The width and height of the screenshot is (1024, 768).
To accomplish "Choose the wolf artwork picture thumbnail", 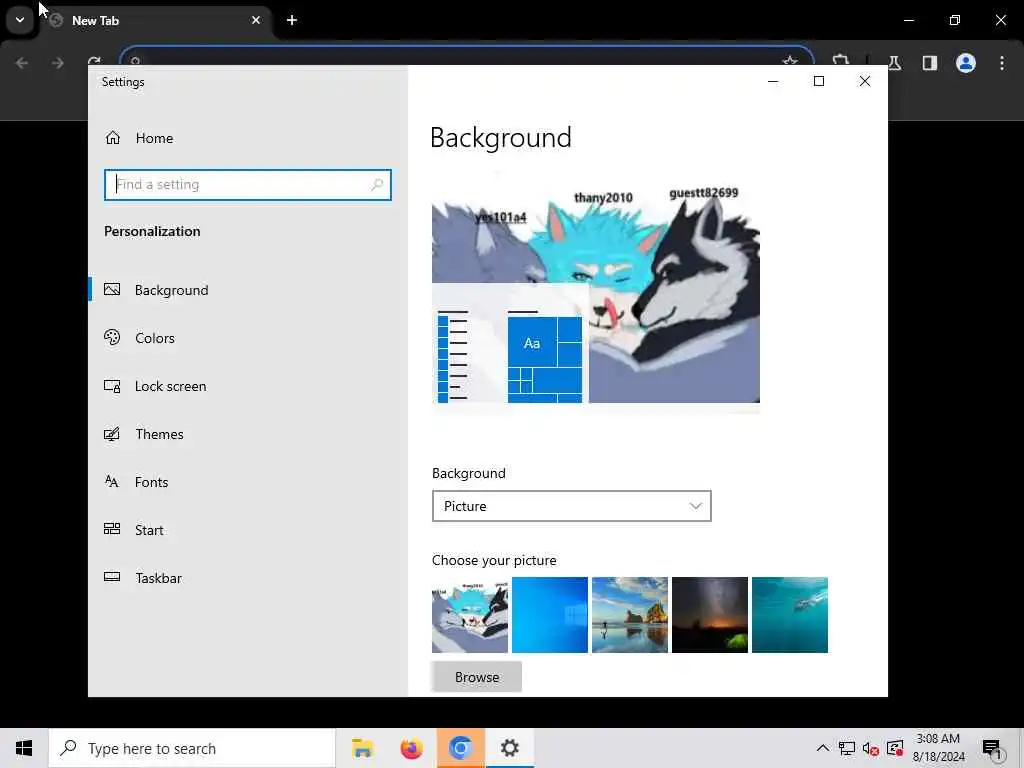I will tap(470, 615).
